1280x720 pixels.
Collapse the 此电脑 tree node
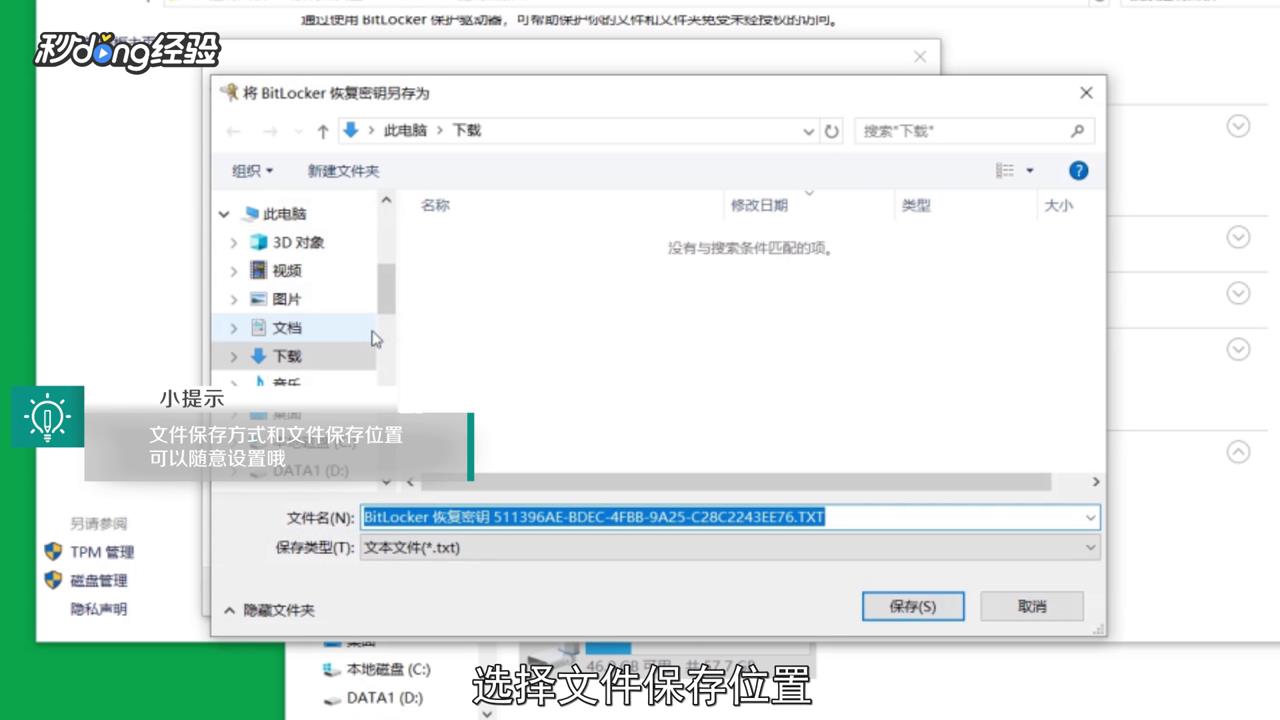(x=225, y=214)
